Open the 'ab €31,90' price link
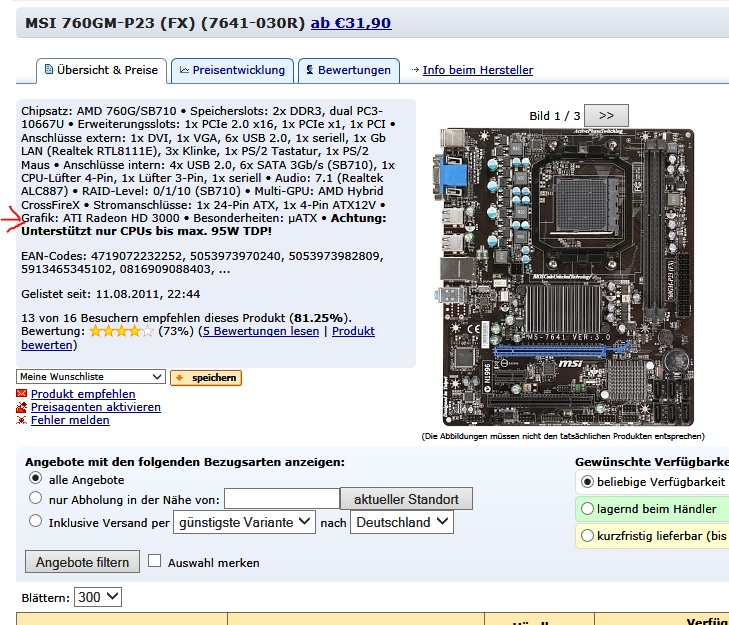This screenshot has width=729, height=625. click(x=351, y=23)
